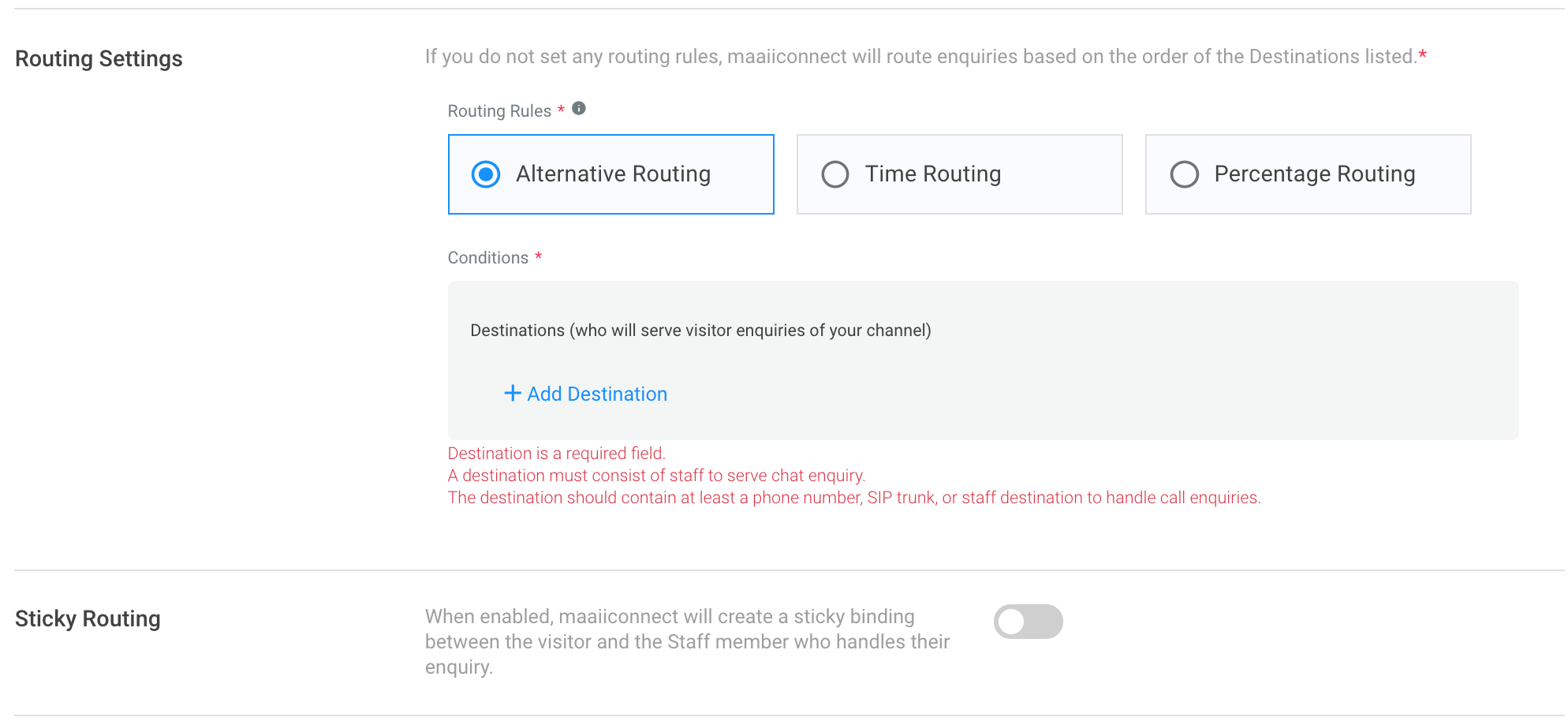This screenshot has width=1568, height=721.
Task: Click the Routing Settings section heading
Action: tap(99, 58)
